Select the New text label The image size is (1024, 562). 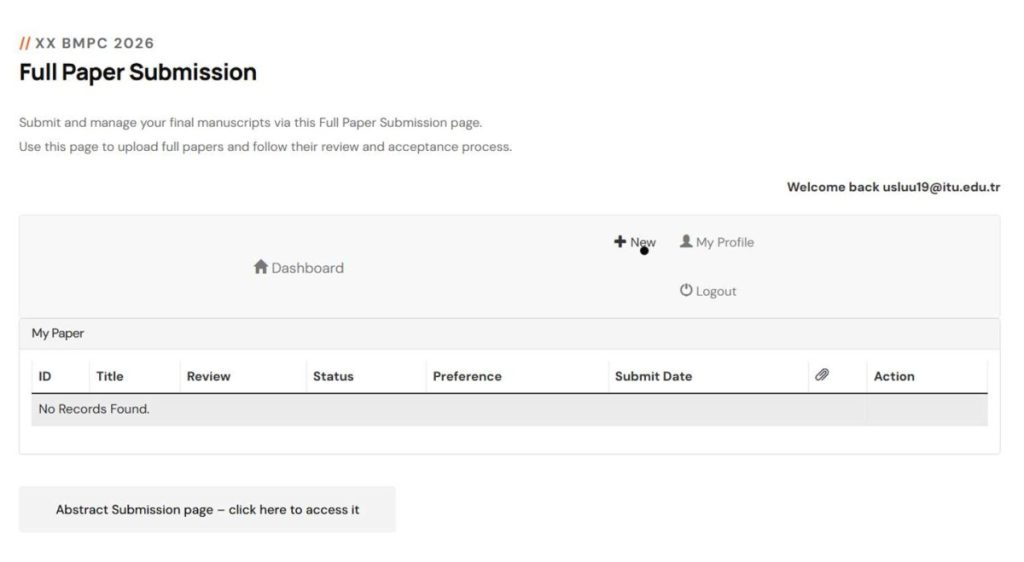click(642, 242)
